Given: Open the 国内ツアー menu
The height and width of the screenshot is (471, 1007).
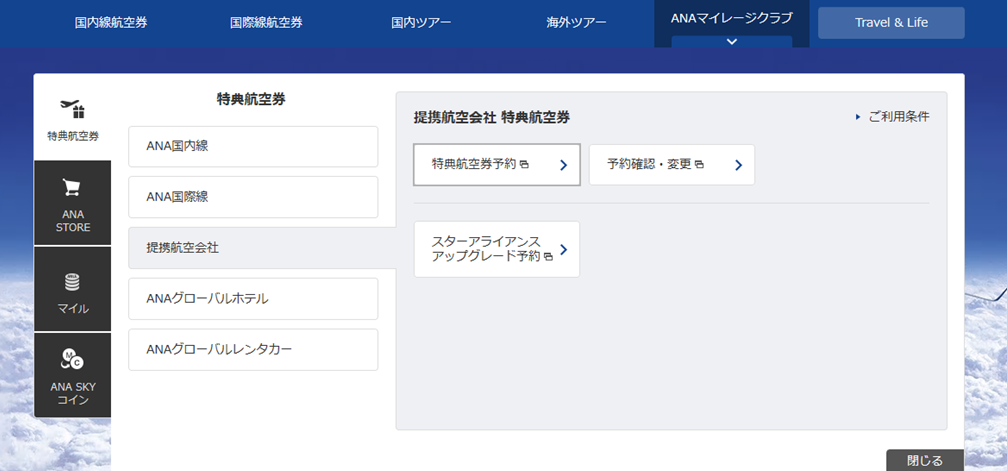Looking at the screenshot, I should pyautogui.click(x=421, y=22).
